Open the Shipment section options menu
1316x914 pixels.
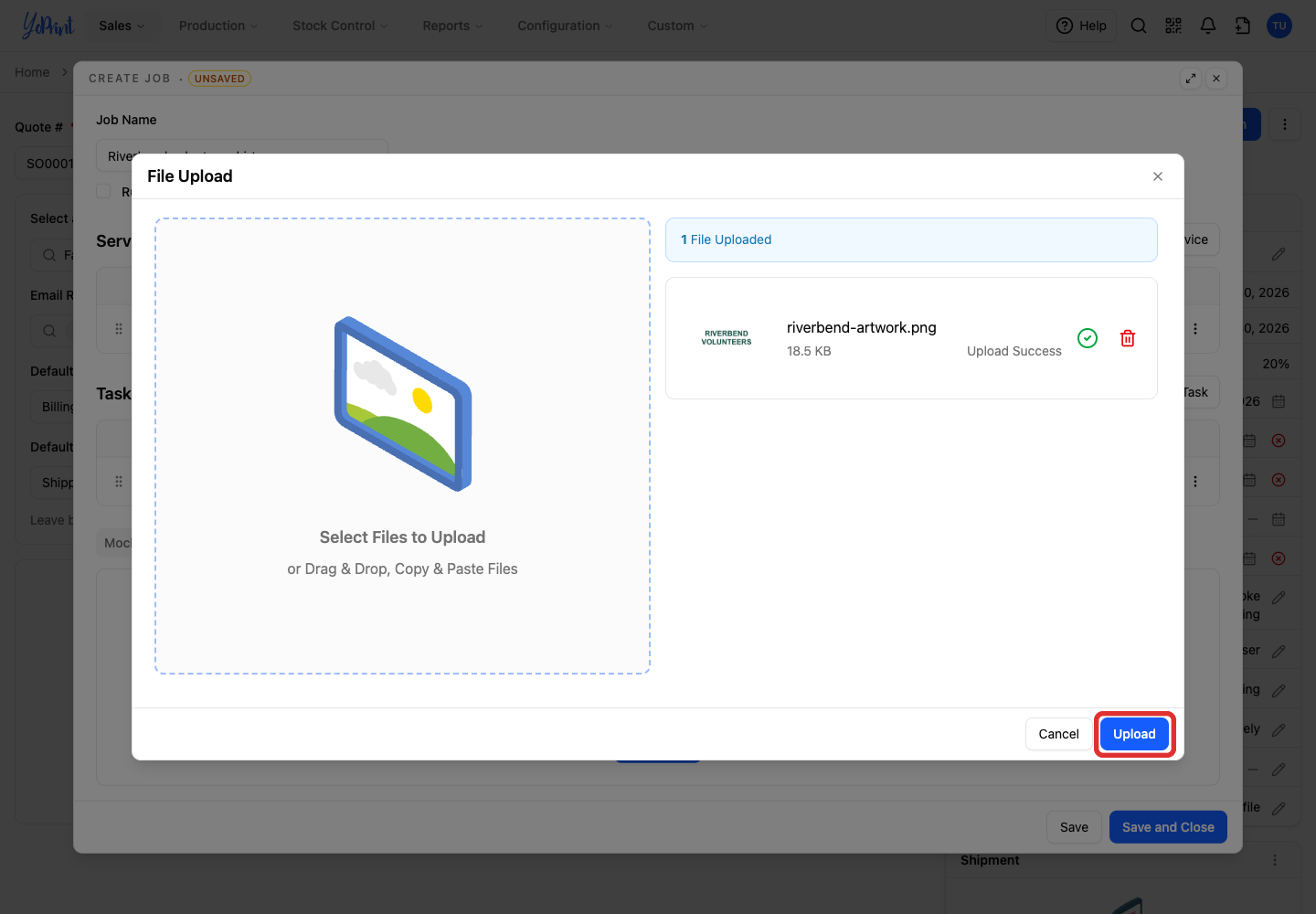[1275, 860]
